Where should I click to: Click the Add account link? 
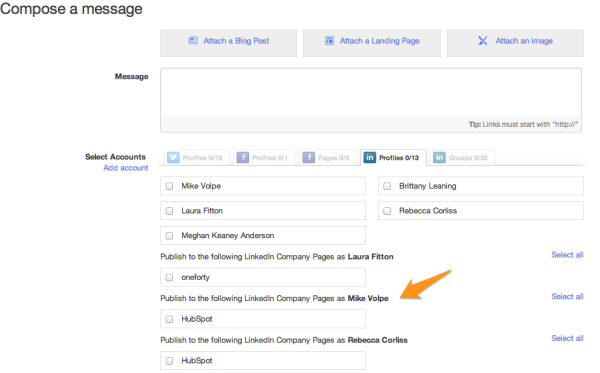126,168
